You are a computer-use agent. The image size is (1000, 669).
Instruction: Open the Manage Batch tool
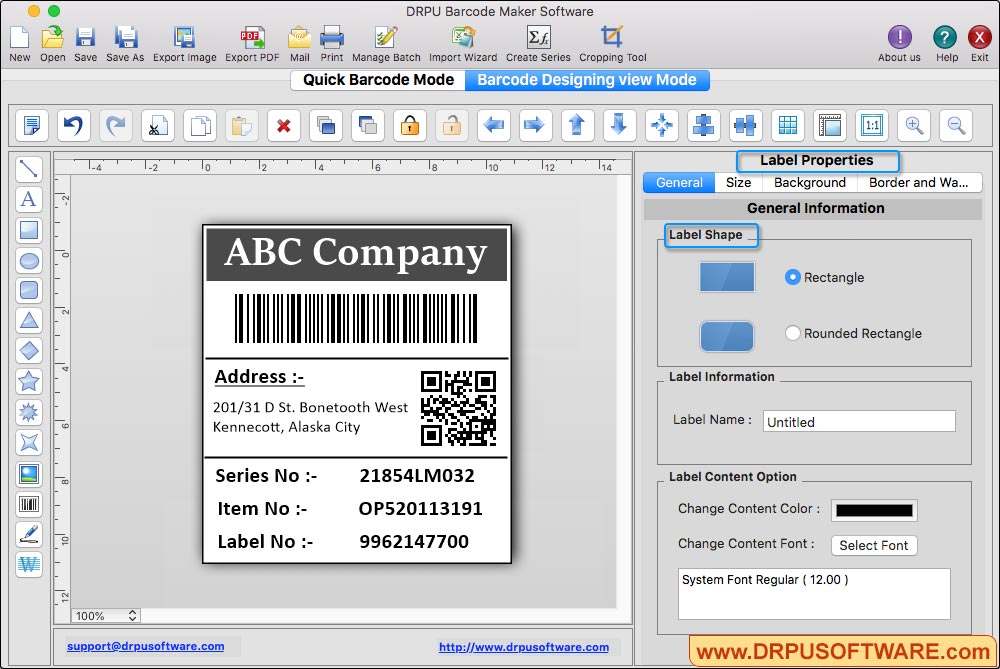386,42
